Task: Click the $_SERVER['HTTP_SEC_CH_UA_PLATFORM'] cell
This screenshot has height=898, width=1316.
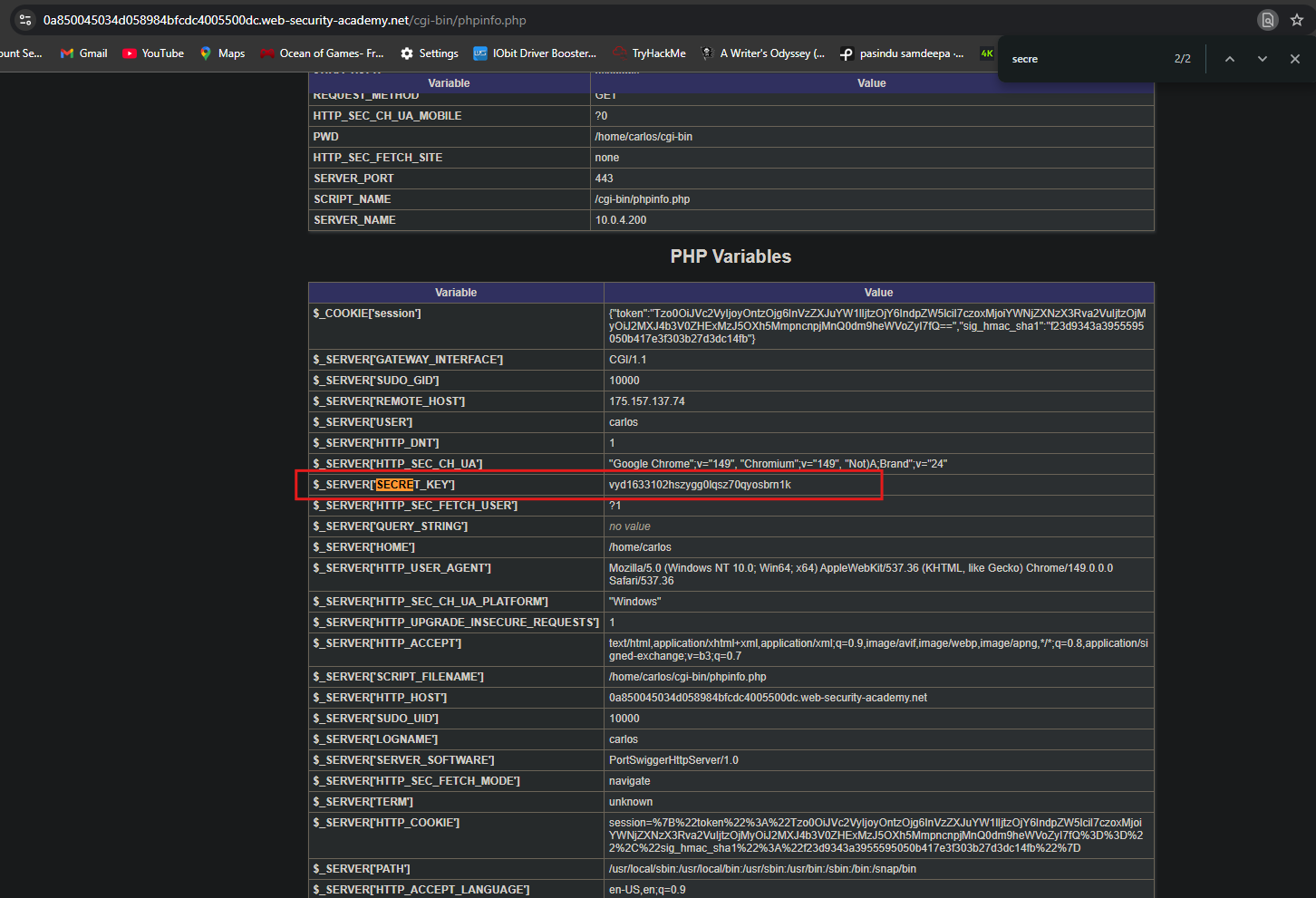Action: (x=456, y=602)
